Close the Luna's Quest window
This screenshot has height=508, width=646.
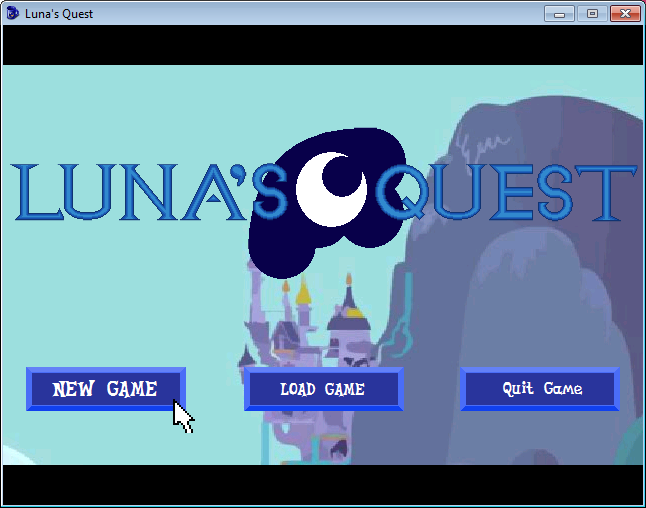click(x=625, y=14)
